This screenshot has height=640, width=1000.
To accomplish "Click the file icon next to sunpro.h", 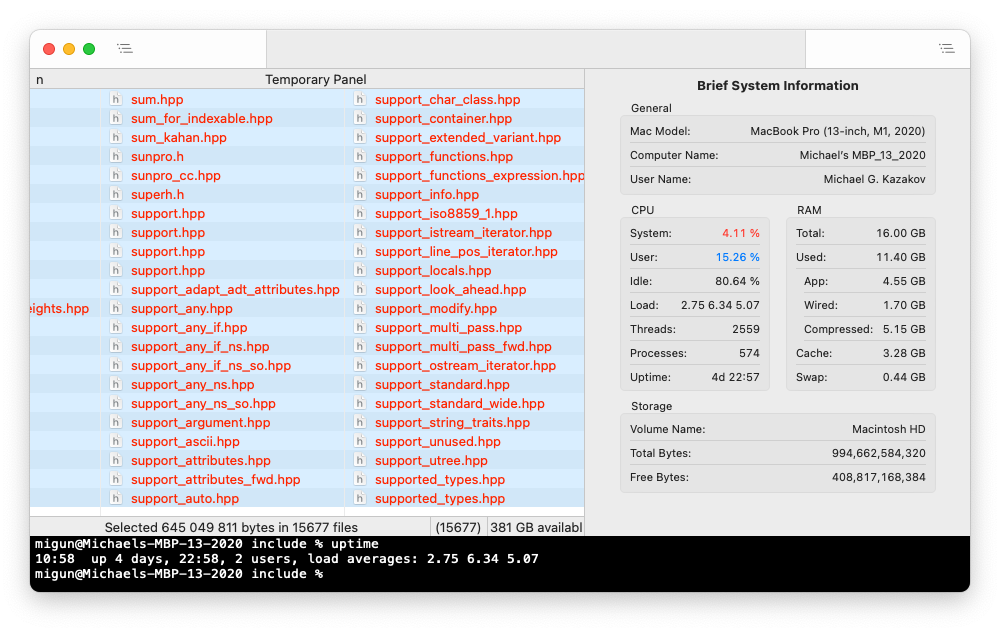I will click(116, 157).
